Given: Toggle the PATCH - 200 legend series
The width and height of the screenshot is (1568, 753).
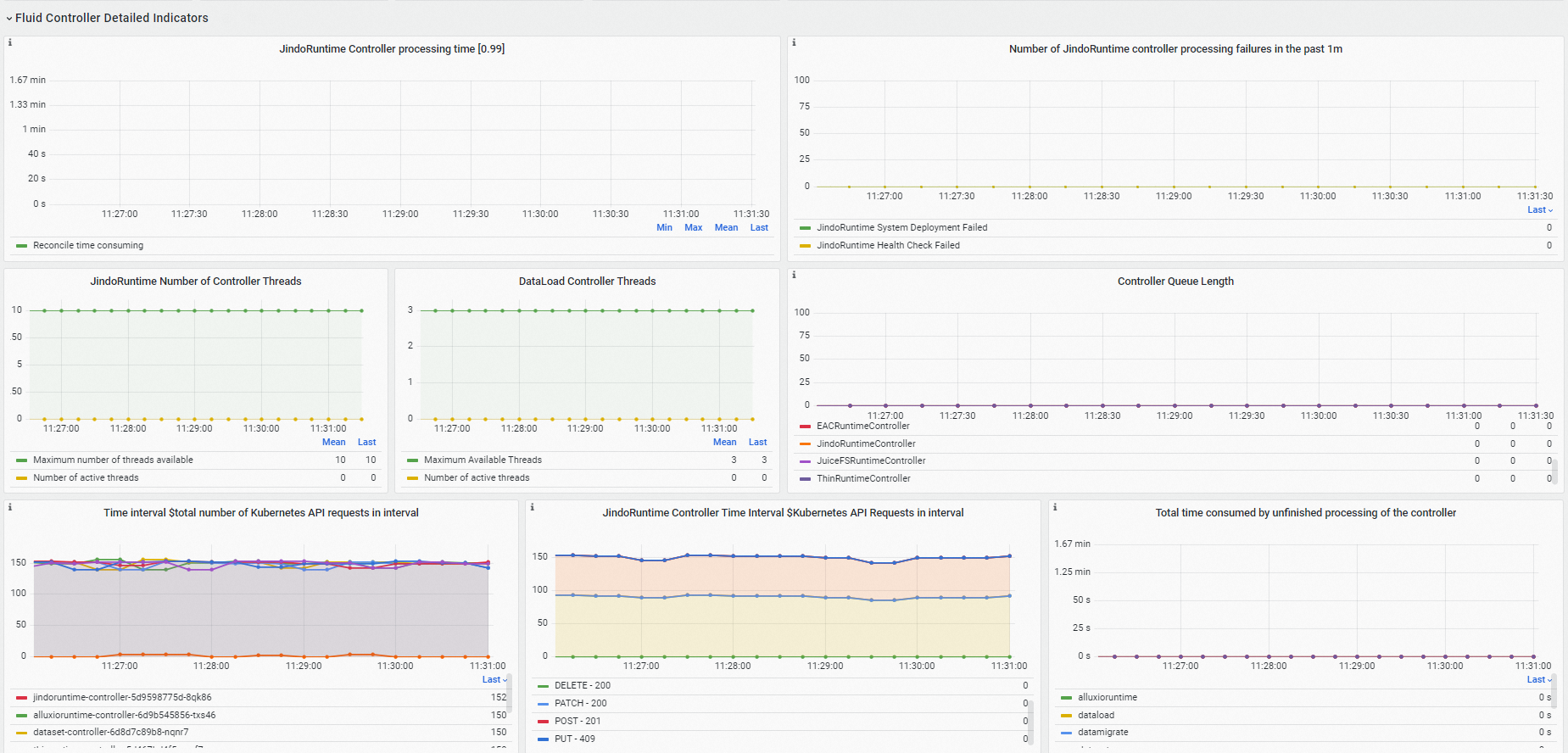Looking at the screenshot, I should click(580, 703).
